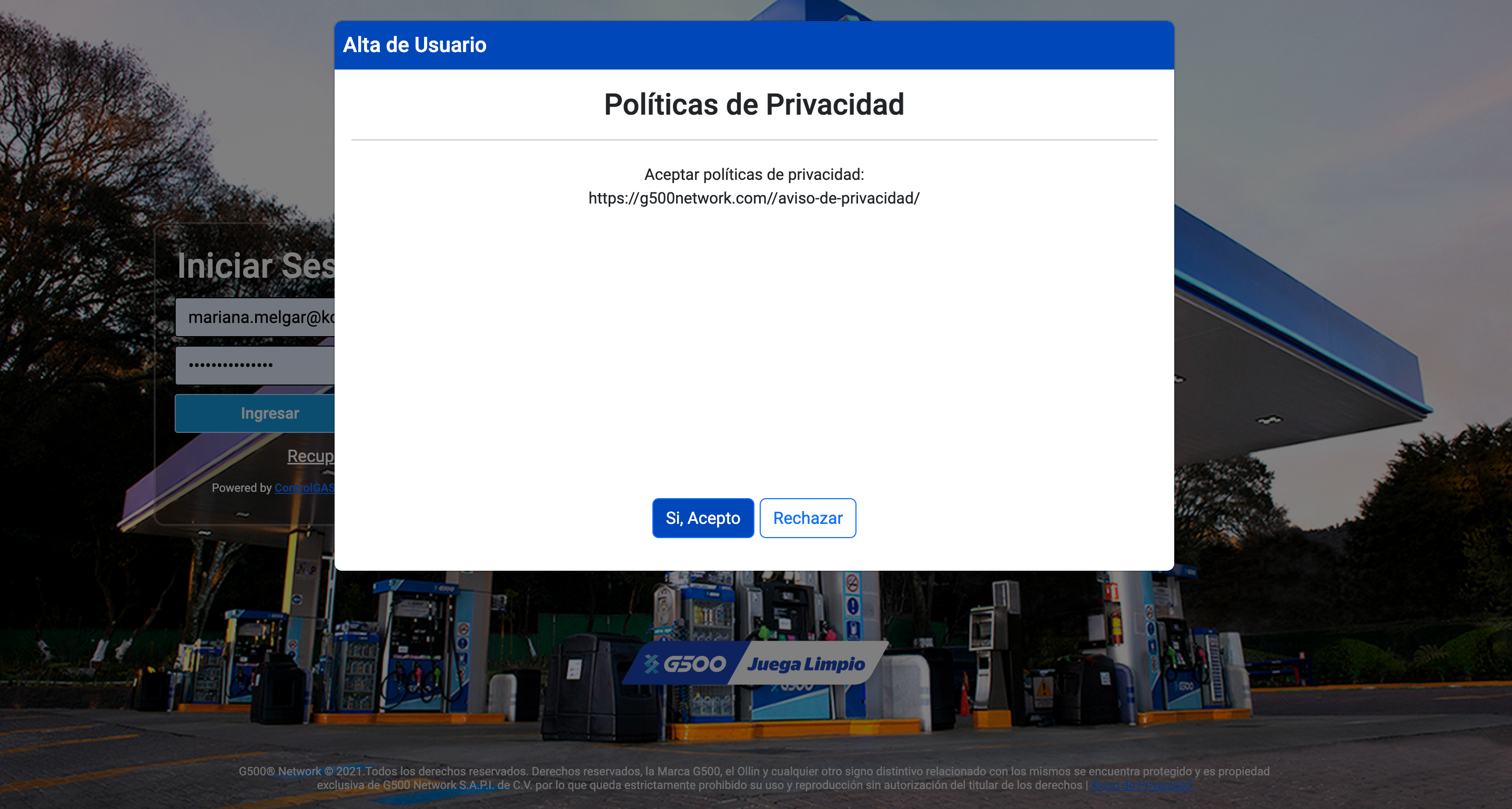Select the g500network aviso-de-privacidad URL text

pyautogui.click(x=754, y=198)
